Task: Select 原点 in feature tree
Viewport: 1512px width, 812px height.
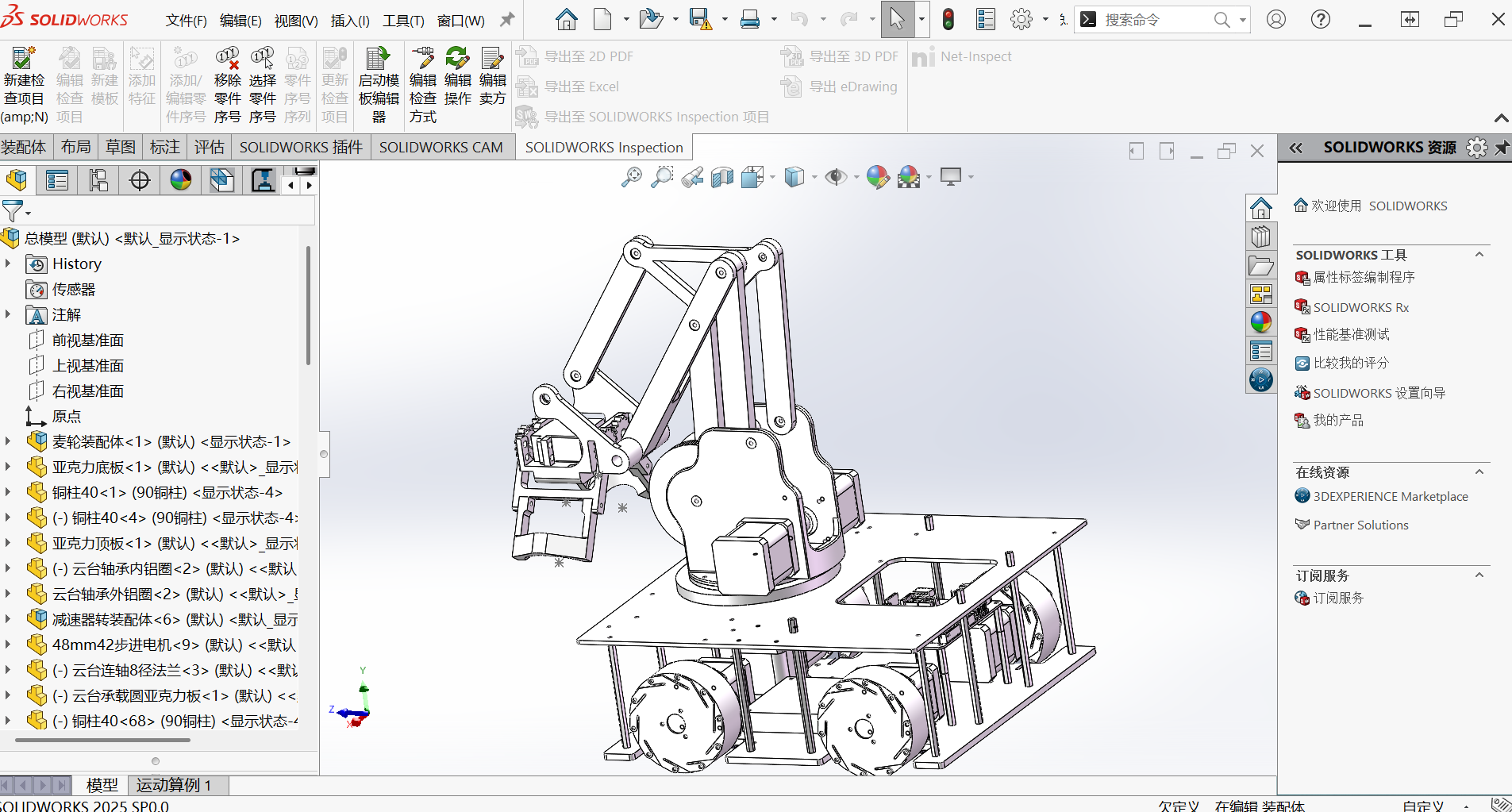Action: (x=67, y=416)
